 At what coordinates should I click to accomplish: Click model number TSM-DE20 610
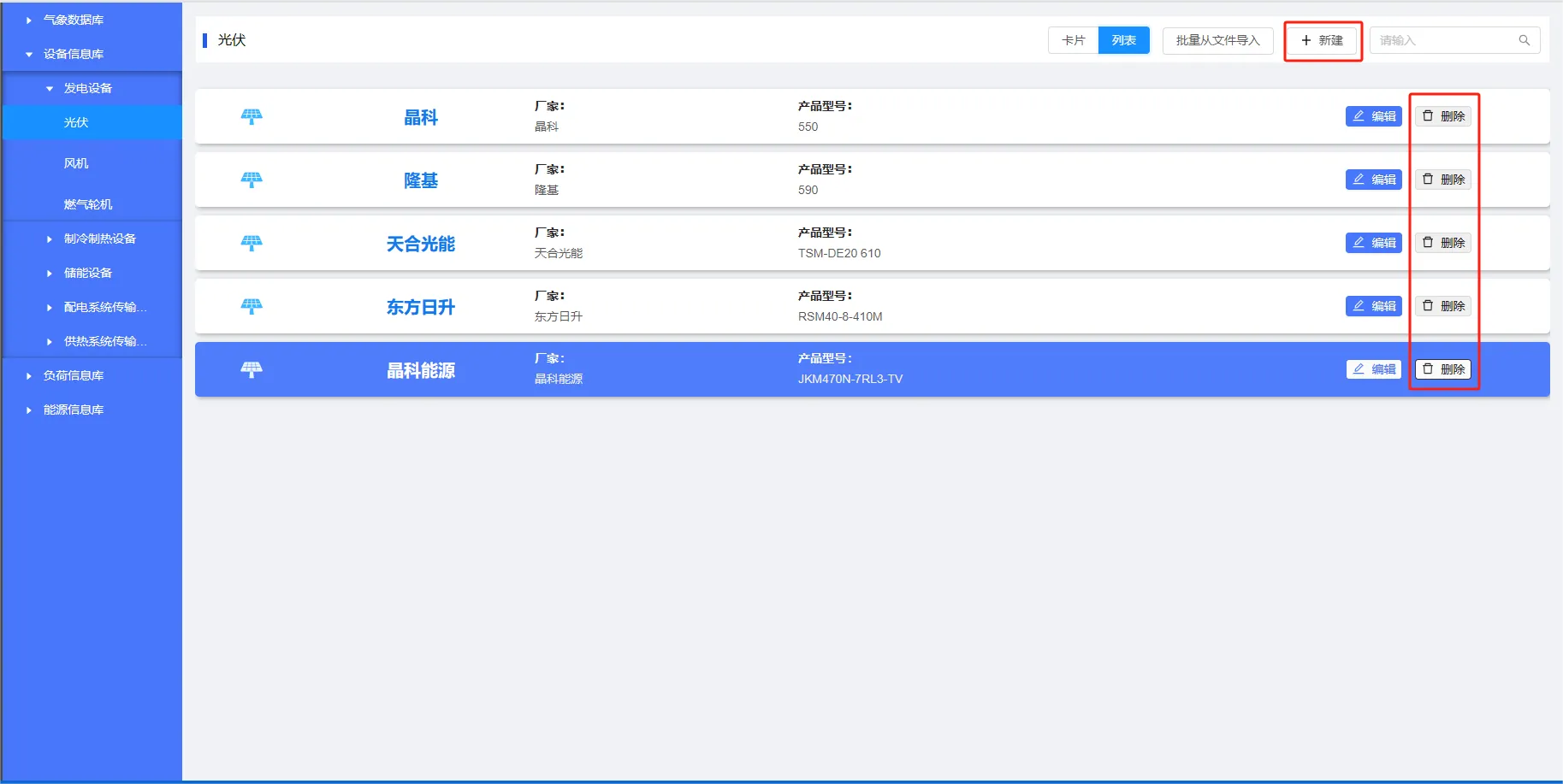click(x=839, y=253)
